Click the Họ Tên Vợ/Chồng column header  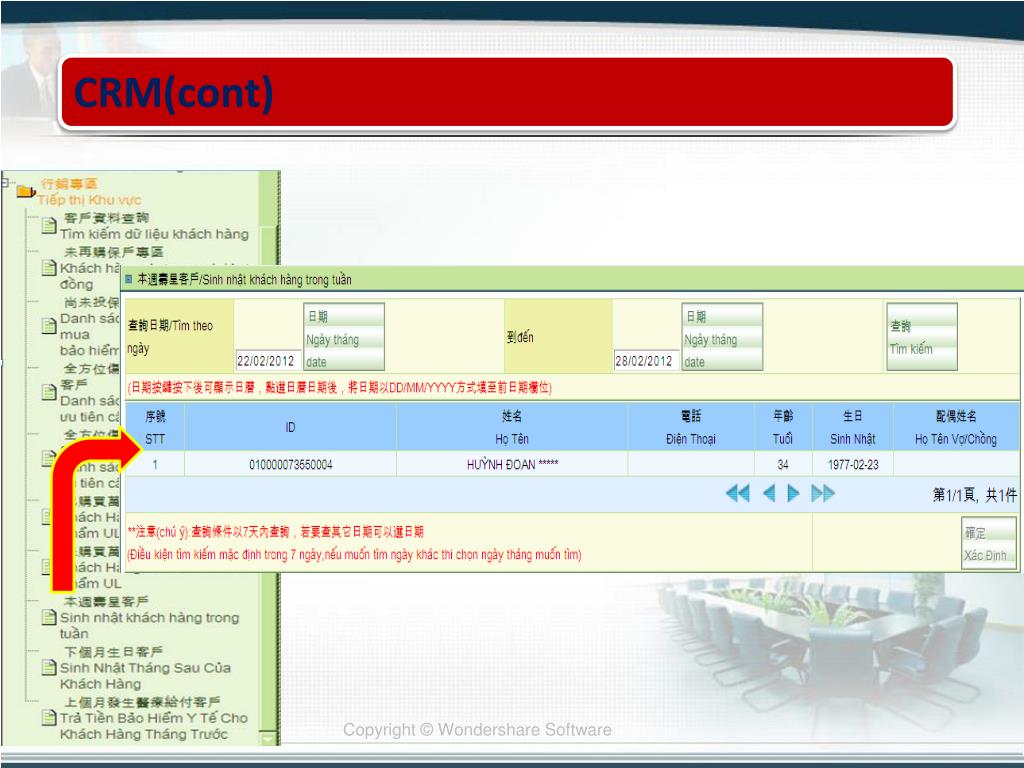(956, 427)
